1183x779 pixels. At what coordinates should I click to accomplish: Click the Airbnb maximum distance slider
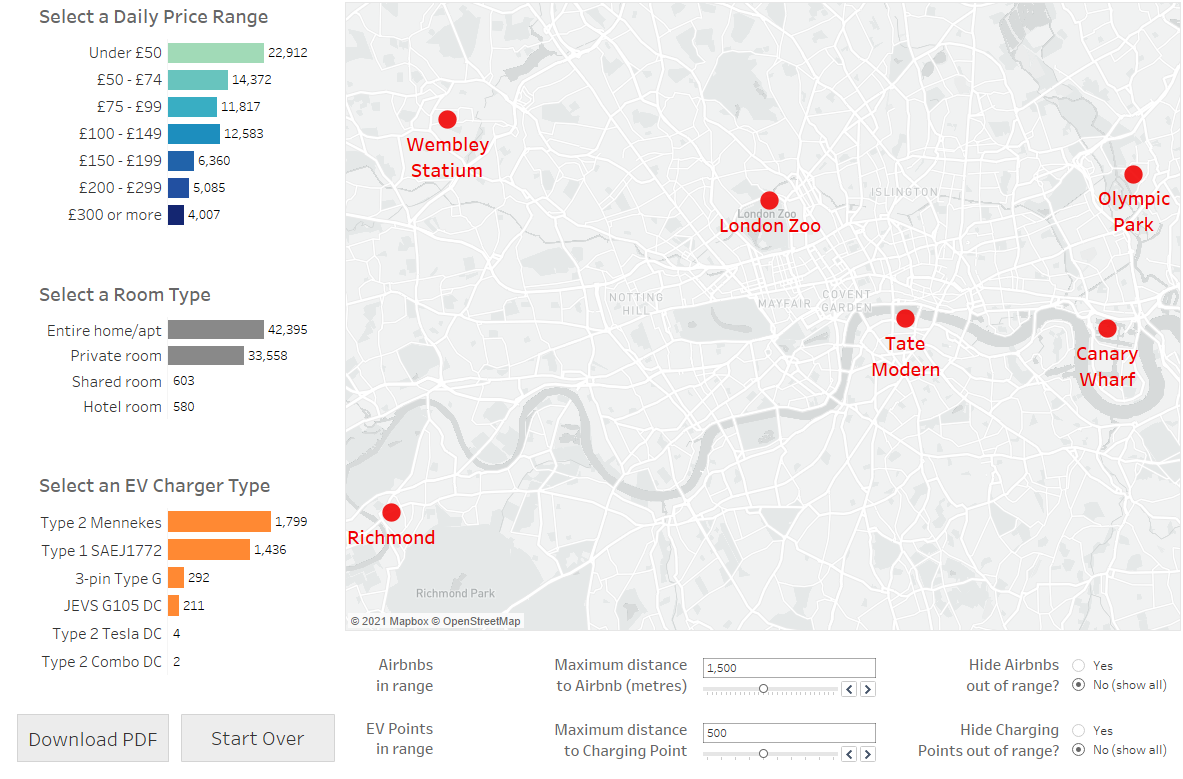click(763, 689)
